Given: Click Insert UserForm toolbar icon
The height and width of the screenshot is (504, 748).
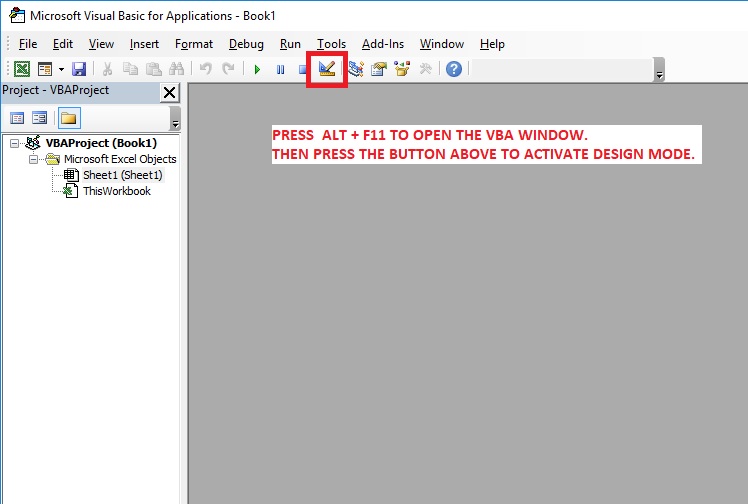Looking at the screenshot, I should coord(45,69).
